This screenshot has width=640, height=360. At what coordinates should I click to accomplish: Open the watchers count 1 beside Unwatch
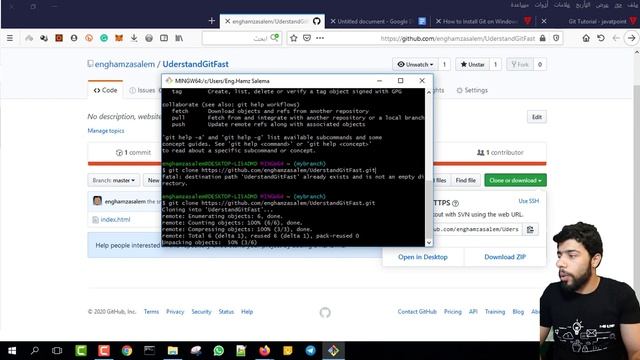(x=444, y=64)
